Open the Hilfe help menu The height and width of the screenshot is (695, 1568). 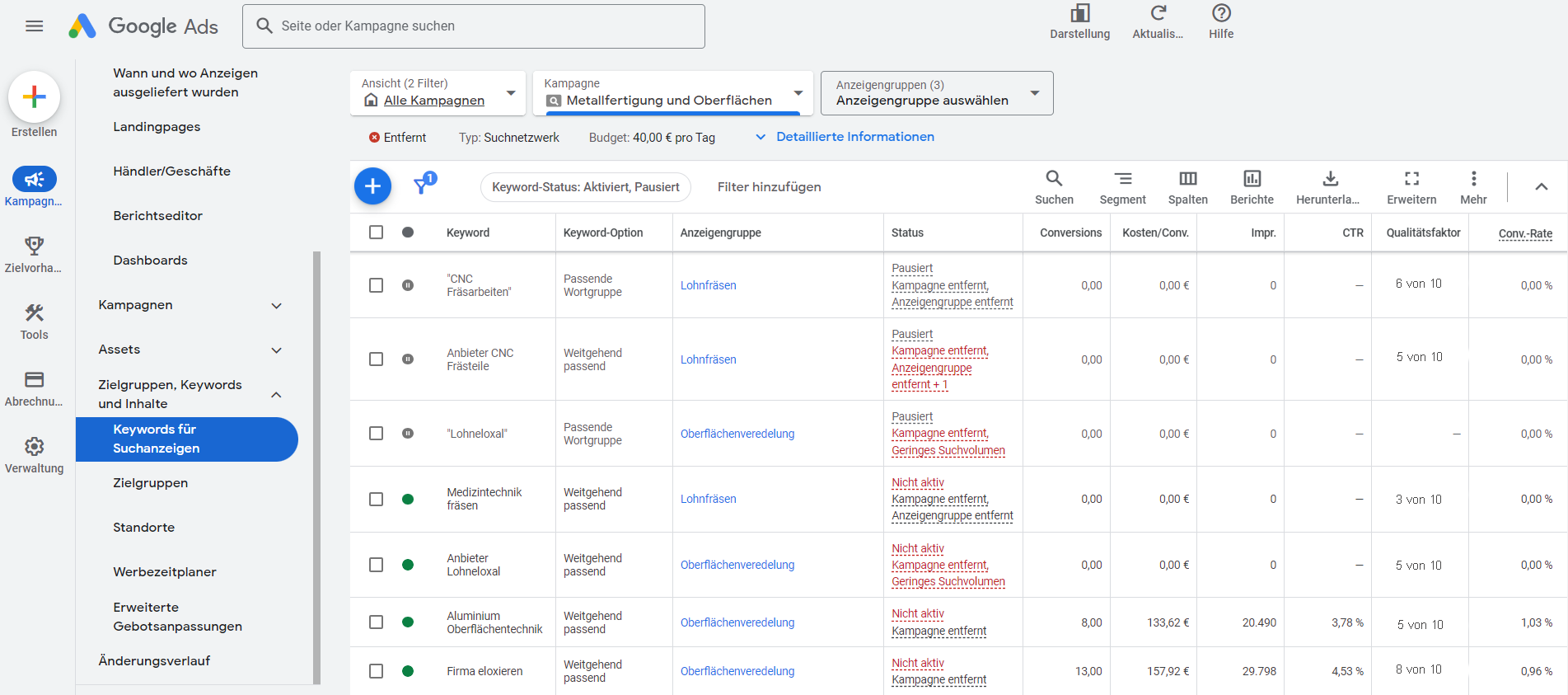[x=1221, y=22]
